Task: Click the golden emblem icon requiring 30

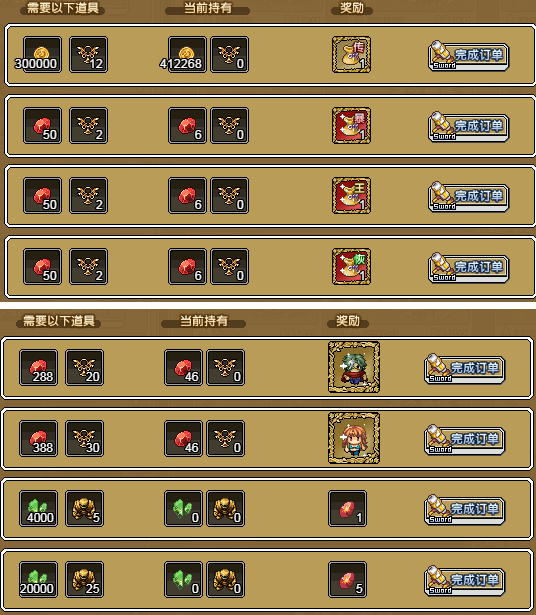Action: 85,439
